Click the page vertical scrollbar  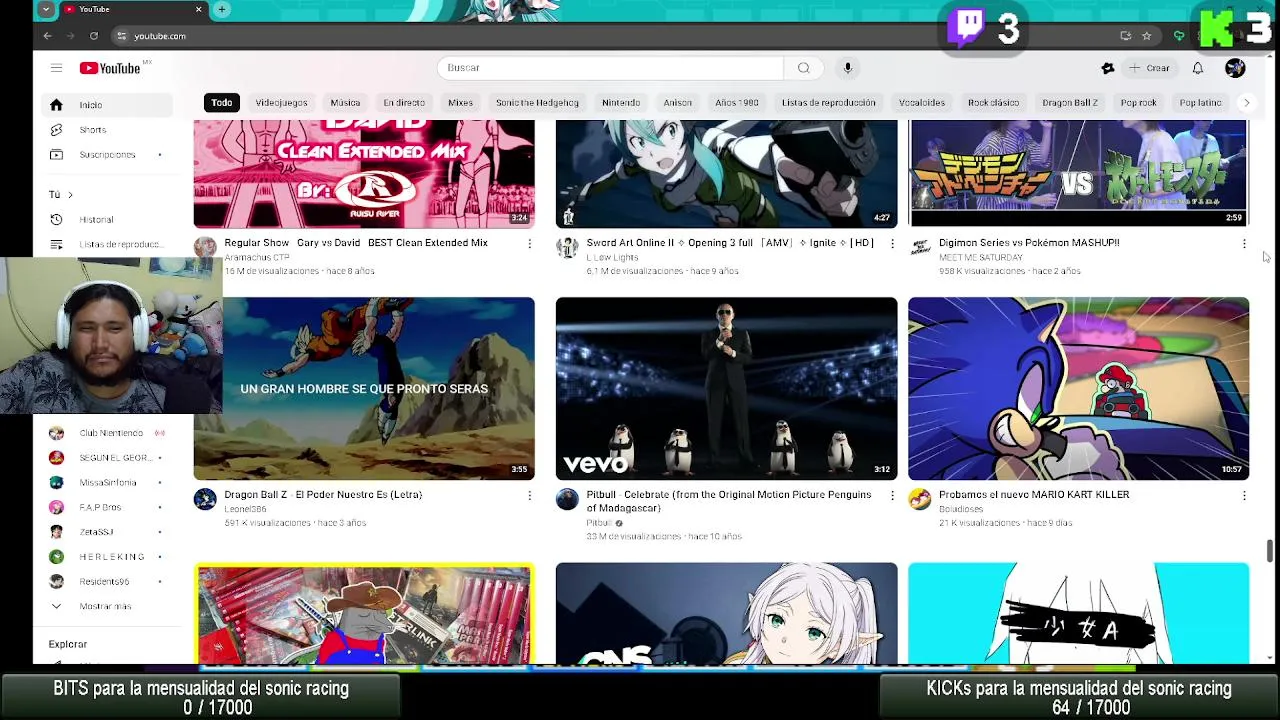click(1270, 550)
